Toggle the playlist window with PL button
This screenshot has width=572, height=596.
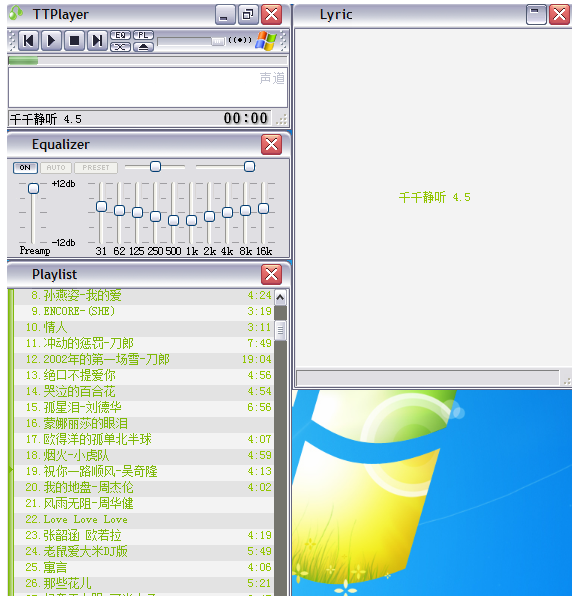pyautogui.click(x=143, y=35)
